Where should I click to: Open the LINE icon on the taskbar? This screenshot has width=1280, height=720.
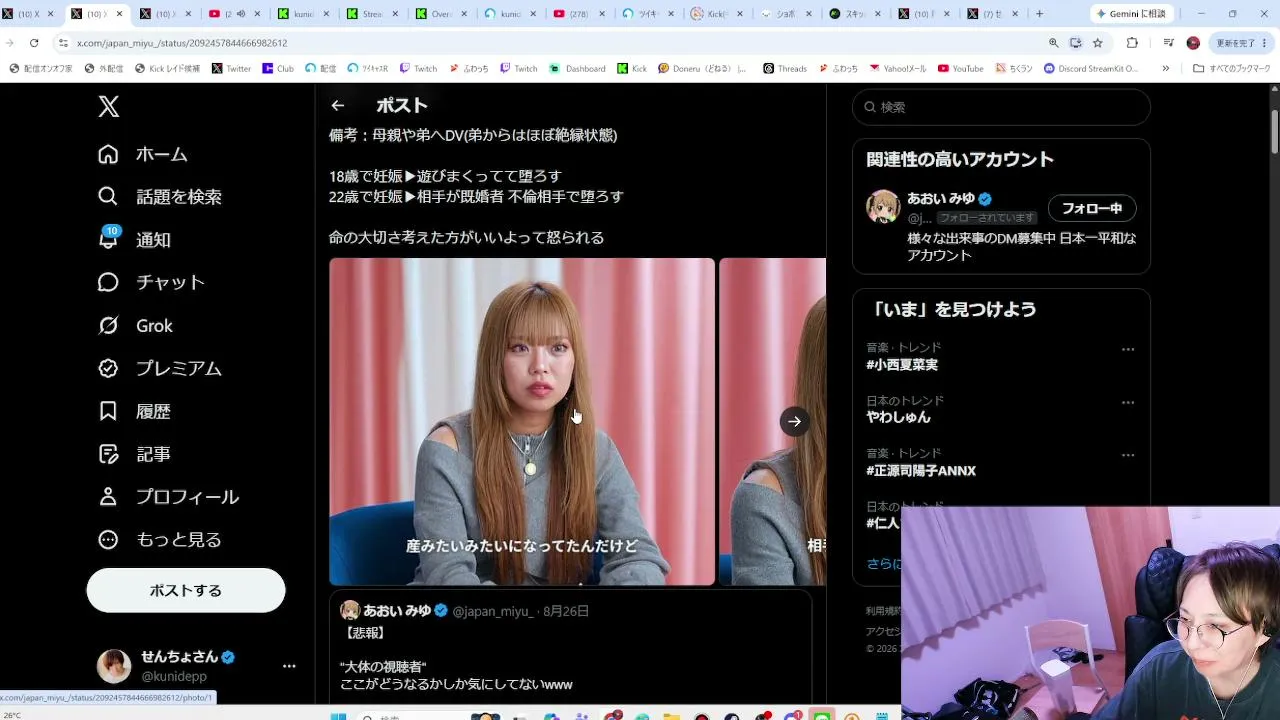pos(822,716)
